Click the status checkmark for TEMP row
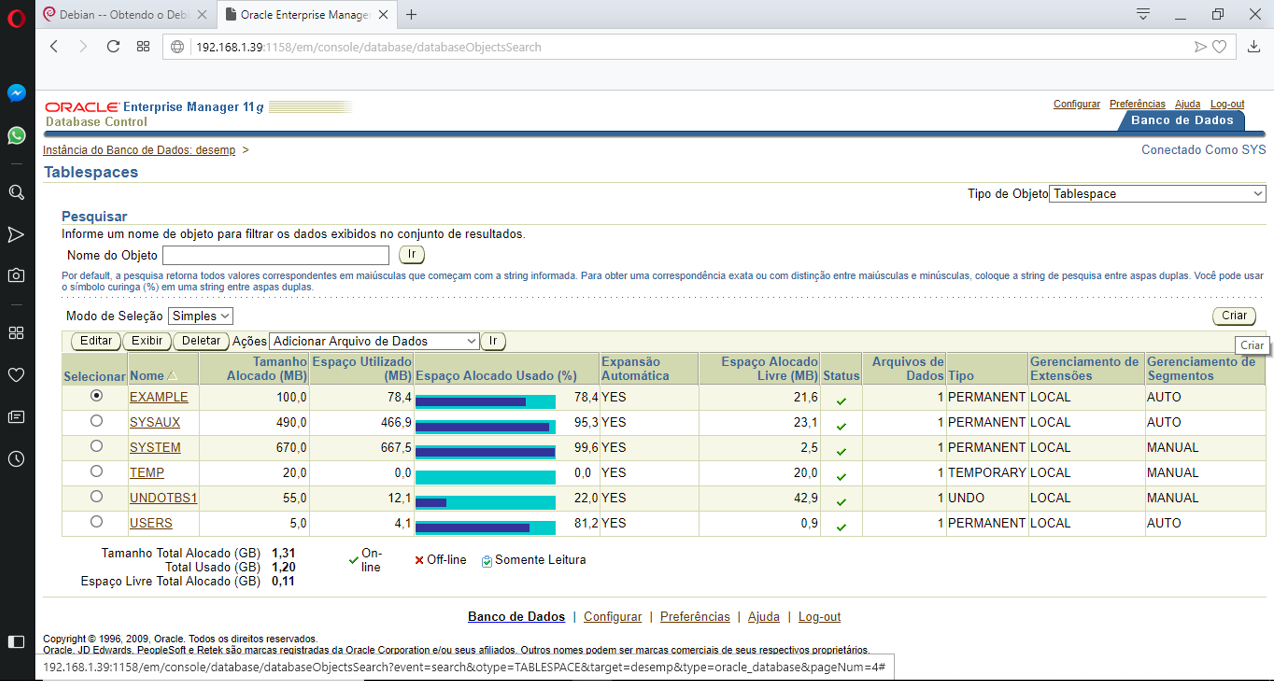 (841, 476)
